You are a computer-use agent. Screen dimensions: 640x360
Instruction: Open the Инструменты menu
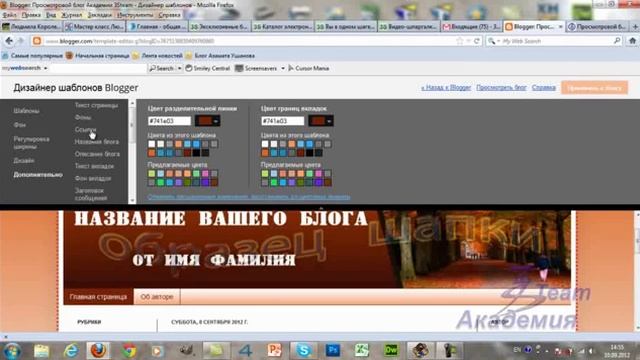click(x=135, y=15)
